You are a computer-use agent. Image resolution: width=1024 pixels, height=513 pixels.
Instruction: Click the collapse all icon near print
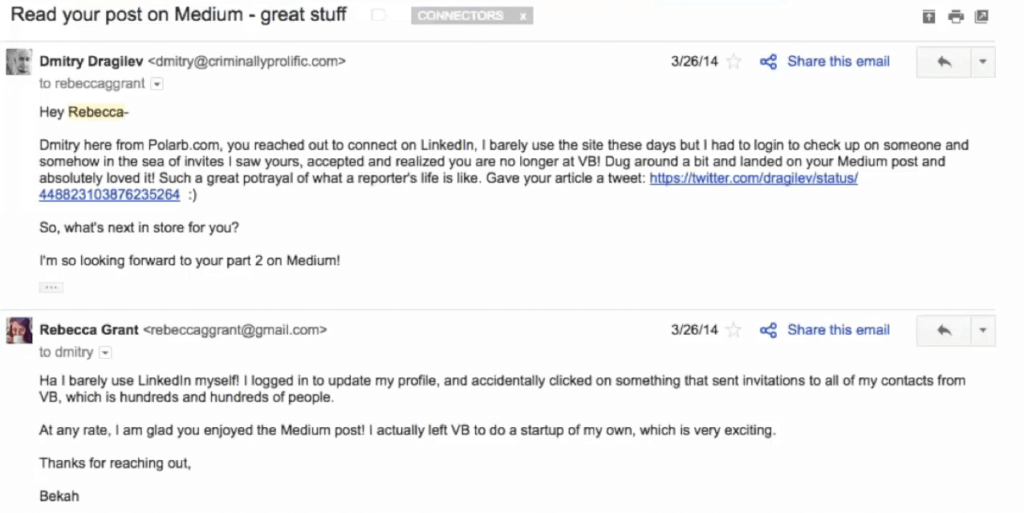click(x=929, y=17)
